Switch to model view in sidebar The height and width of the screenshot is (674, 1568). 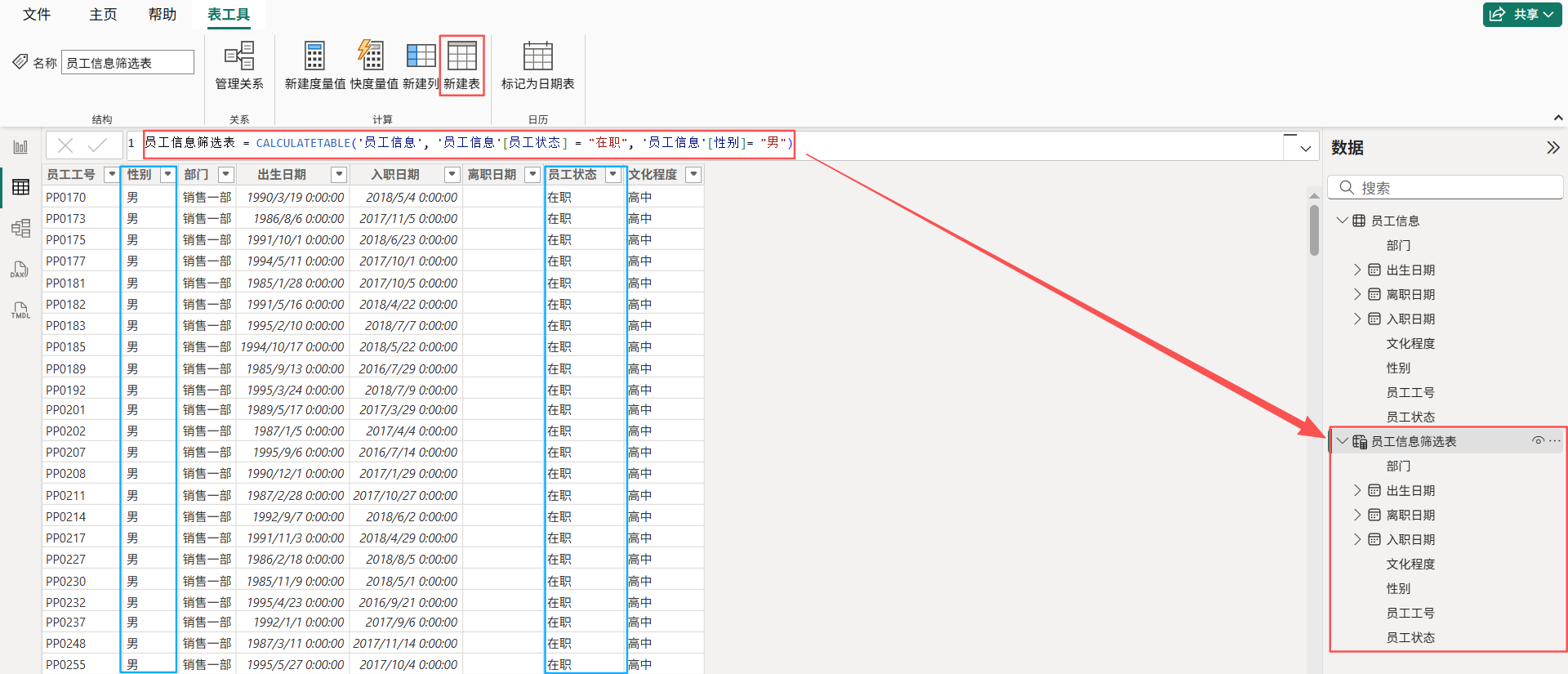point(20,228)
